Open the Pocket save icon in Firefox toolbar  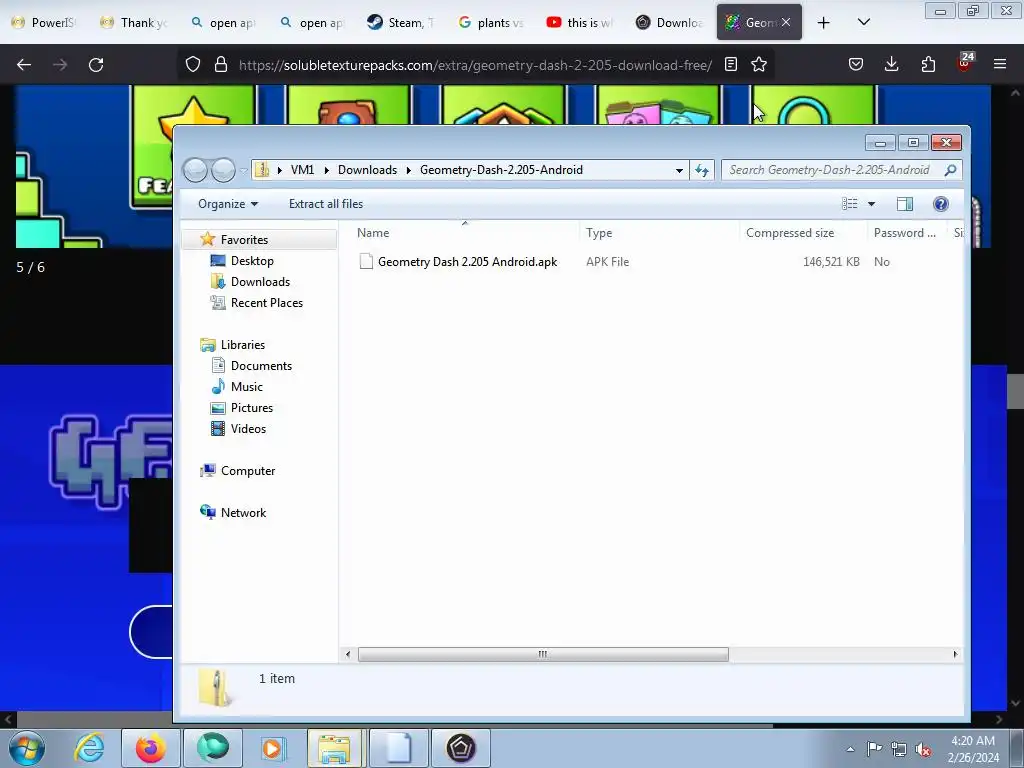click(x=856, y=65)
